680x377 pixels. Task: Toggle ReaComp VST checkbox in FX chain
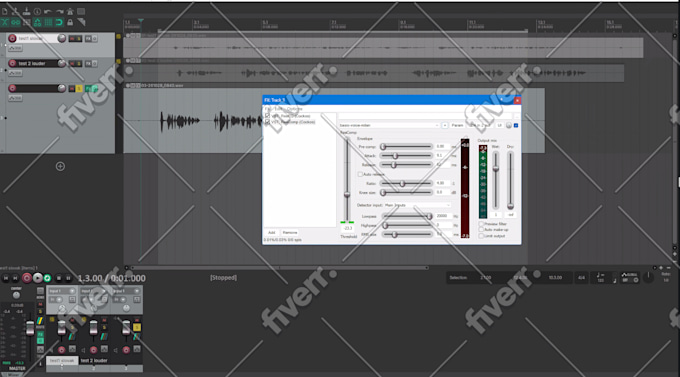pos(267,122)
